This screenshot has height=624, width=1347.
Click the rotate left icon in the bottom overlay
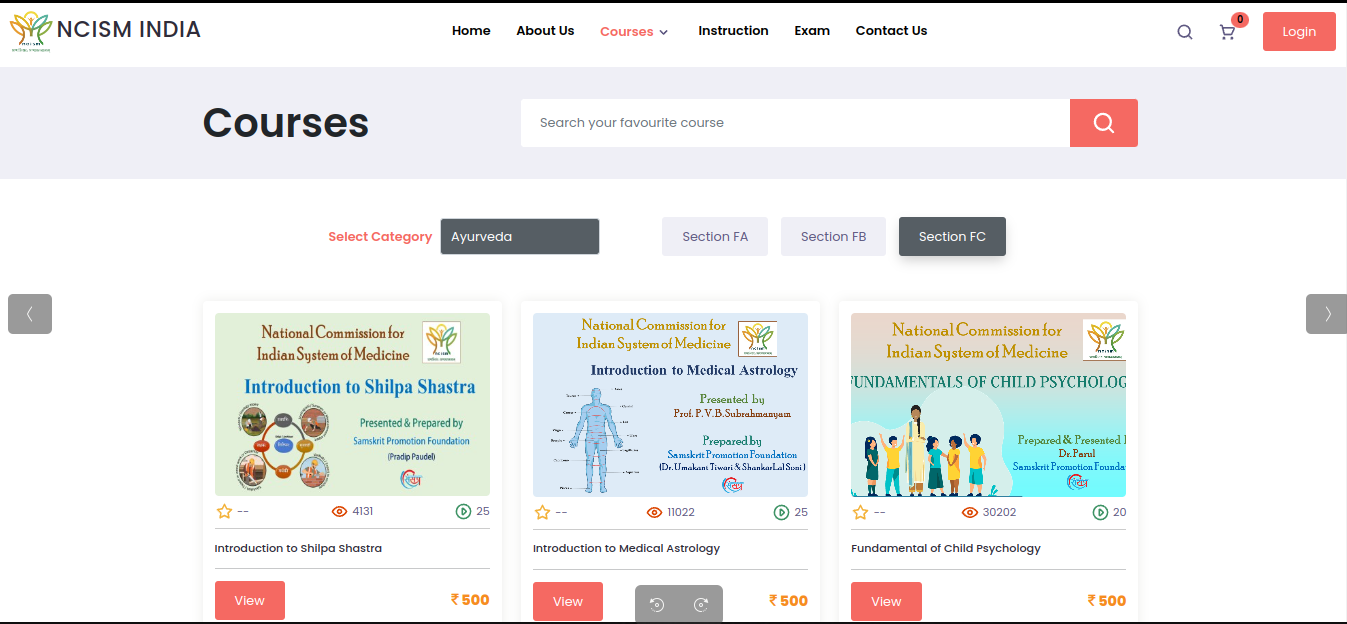click(x=657, y=604)
